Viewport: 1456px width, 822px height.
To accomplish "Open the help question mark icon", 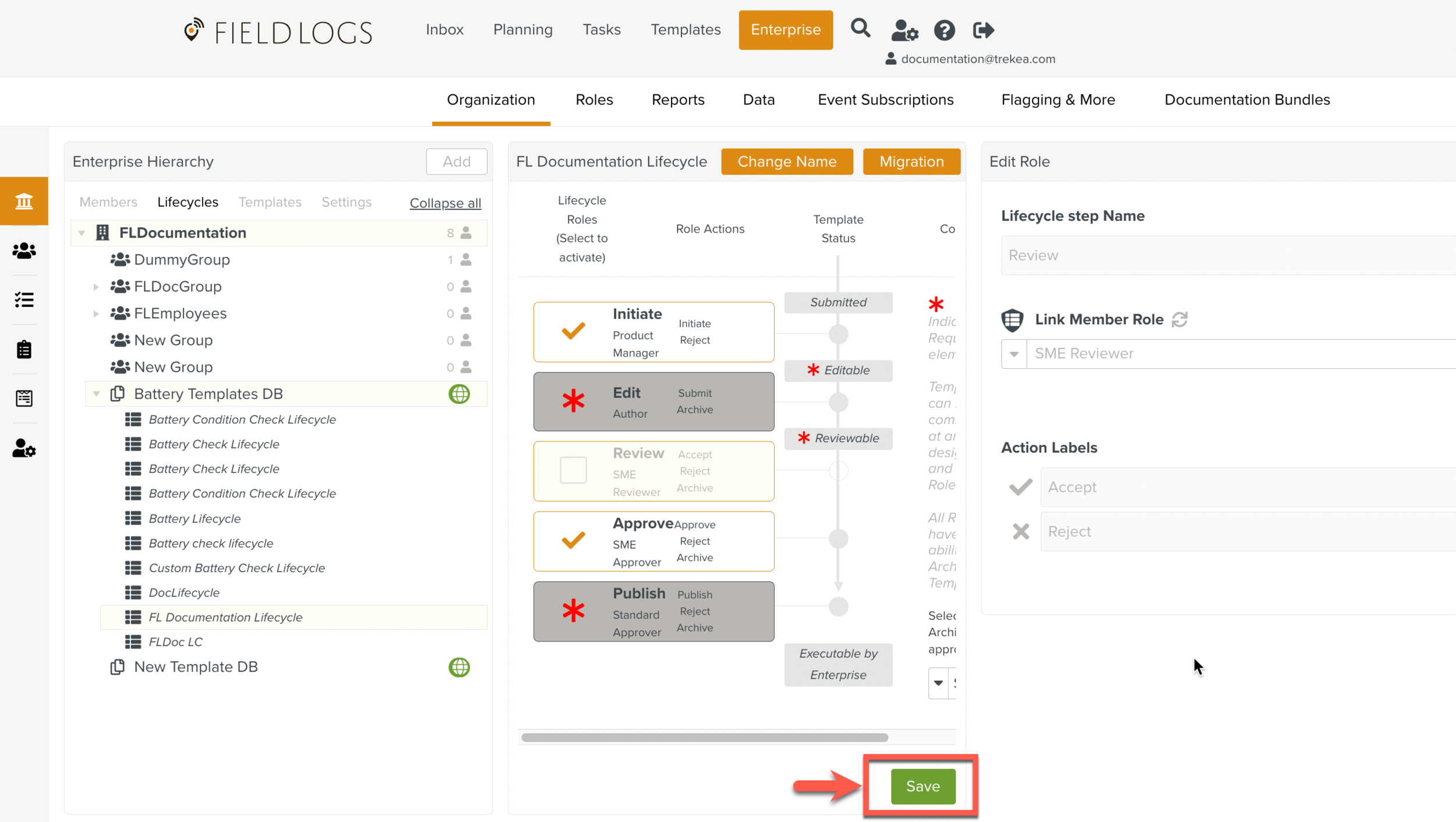I will (944, 30).
